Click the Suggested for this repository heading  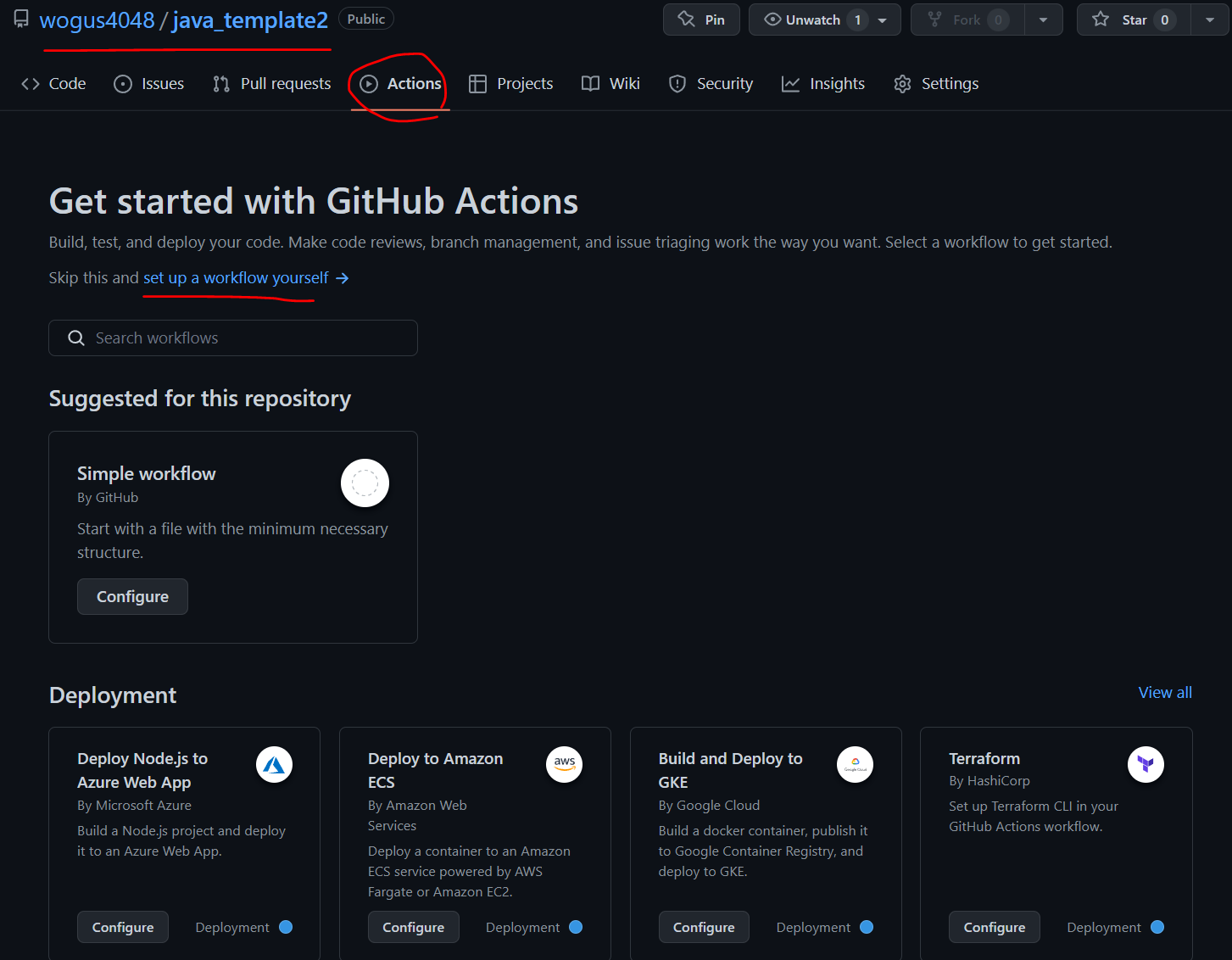click(x=200, y=399)
